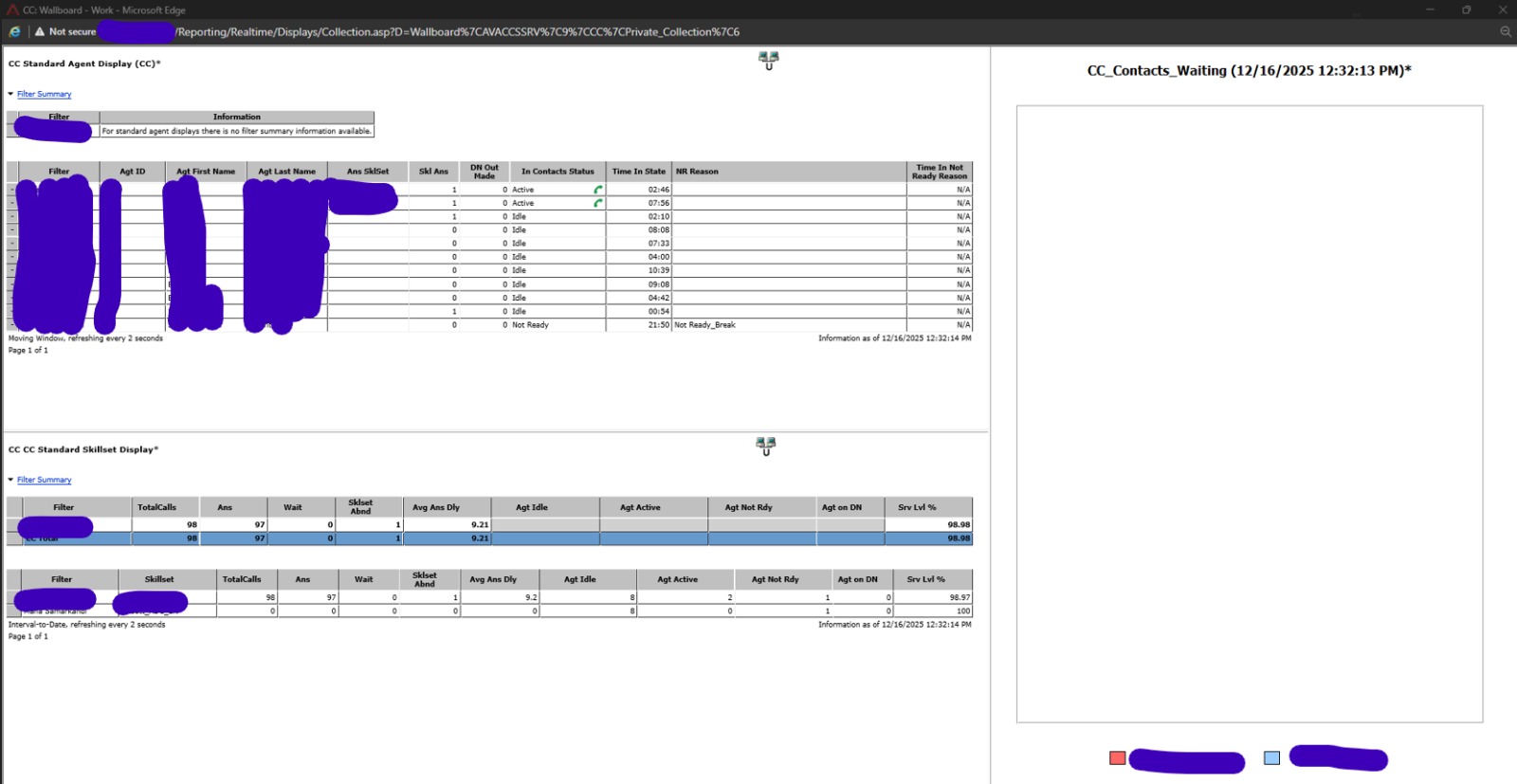
Task: Select the Not Ready_Break reason cell
Action: (704, 325)
